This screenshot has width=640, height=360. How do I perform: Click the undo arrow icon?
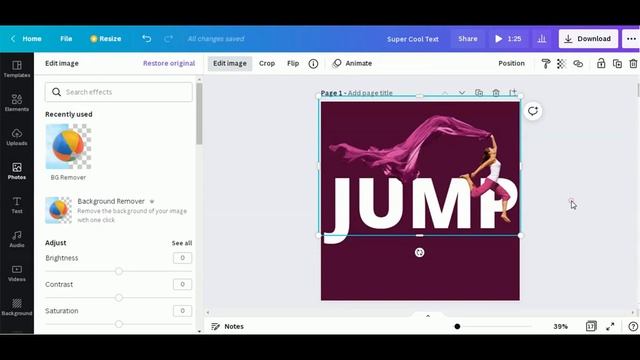147,38
